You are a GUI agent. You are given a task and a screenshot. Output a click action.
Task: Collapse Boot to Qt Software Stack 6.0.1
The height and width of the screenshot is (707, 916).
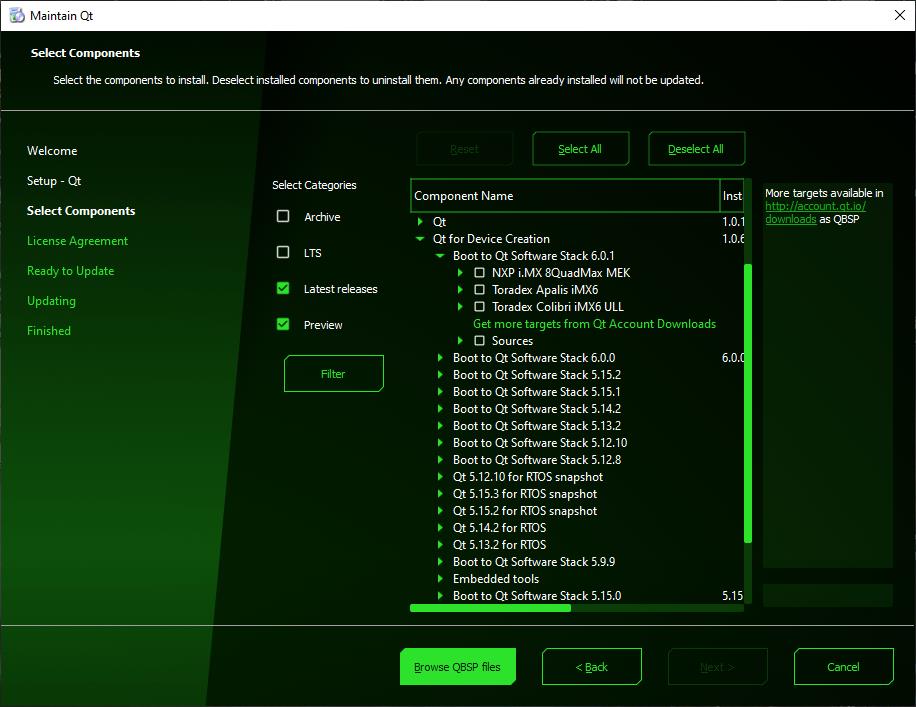click(441, 256)
